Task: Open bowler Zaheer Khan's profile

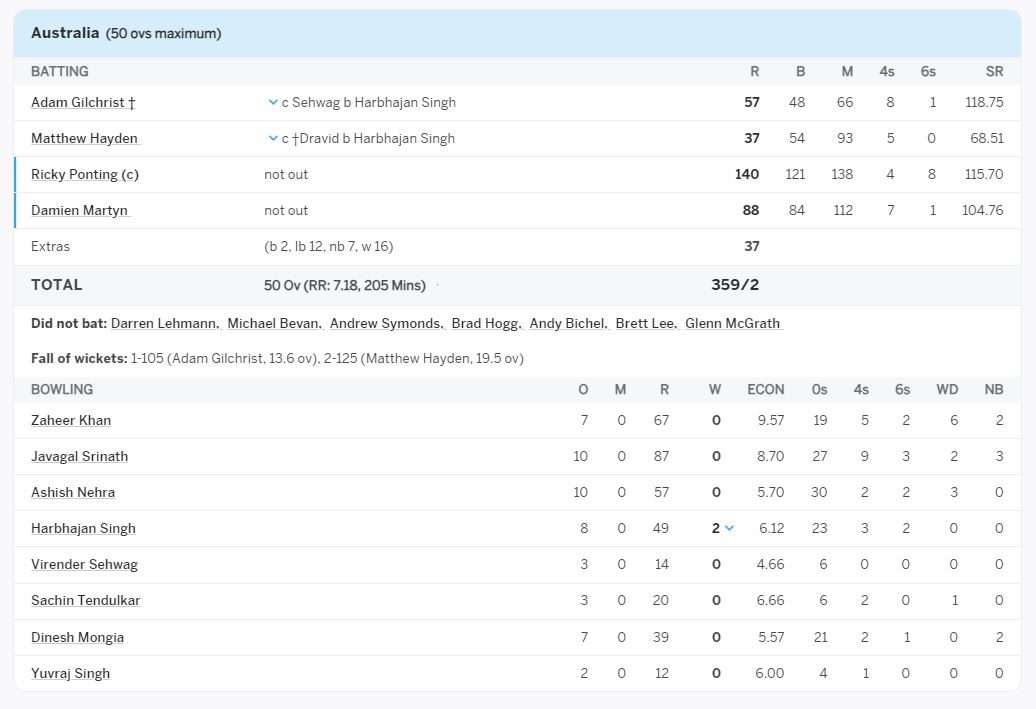Action: point(71,420)
